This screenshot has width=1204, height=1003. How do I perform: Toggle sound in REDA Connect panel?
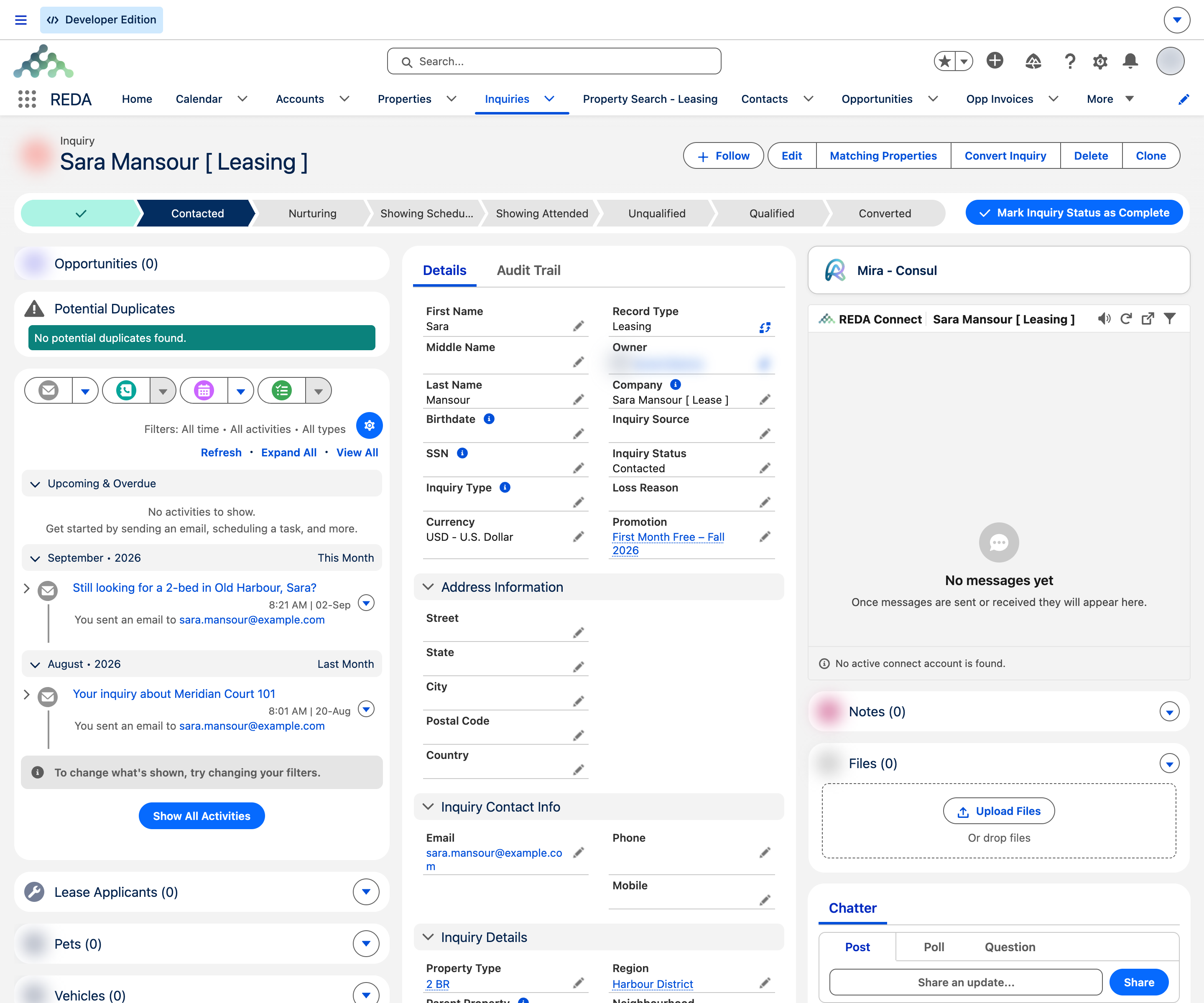tap(1104, 319)
